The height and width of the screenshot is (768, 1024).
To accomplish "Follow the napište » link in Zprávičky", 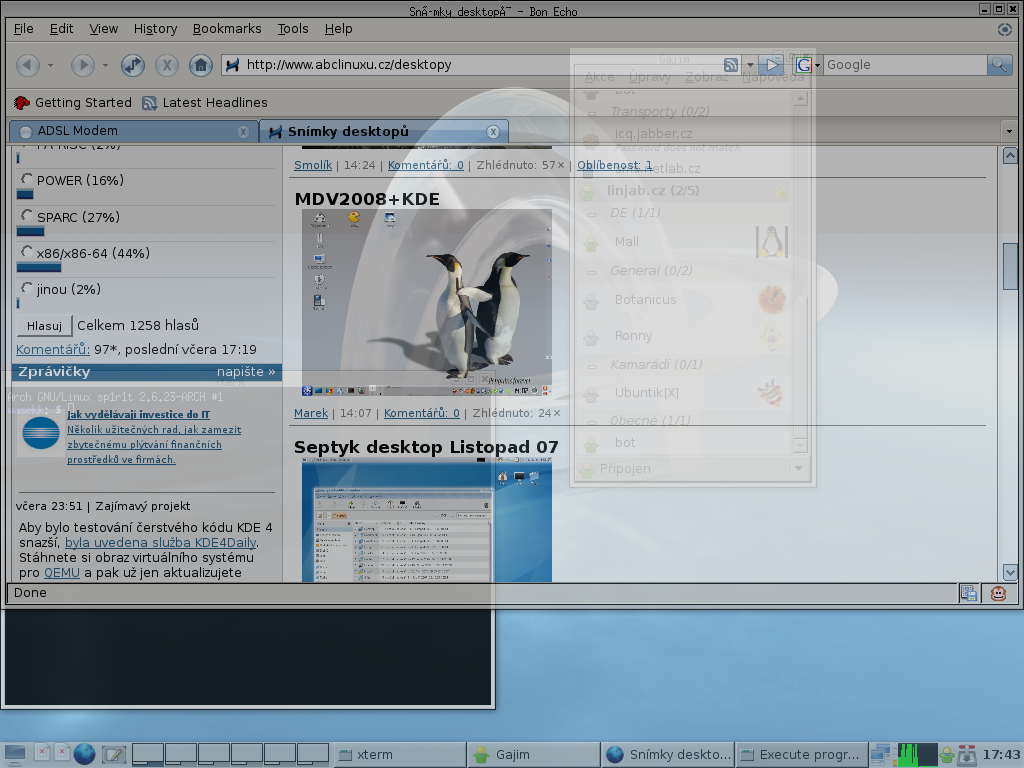I will click(246, 372).
